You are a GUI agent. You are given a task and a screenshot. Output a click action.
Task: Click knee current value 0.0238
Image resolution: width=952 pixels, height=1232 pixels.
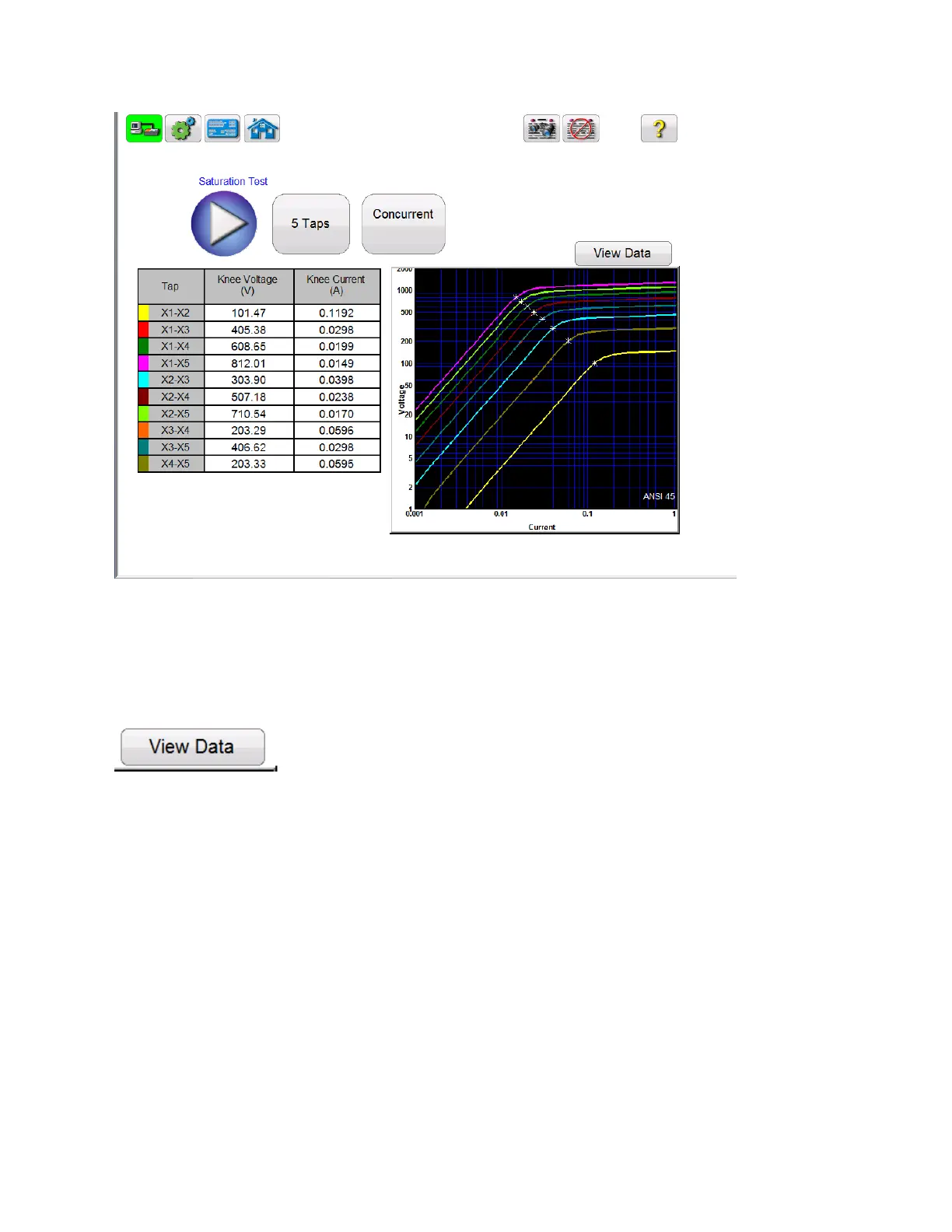[x=337, y=397]
